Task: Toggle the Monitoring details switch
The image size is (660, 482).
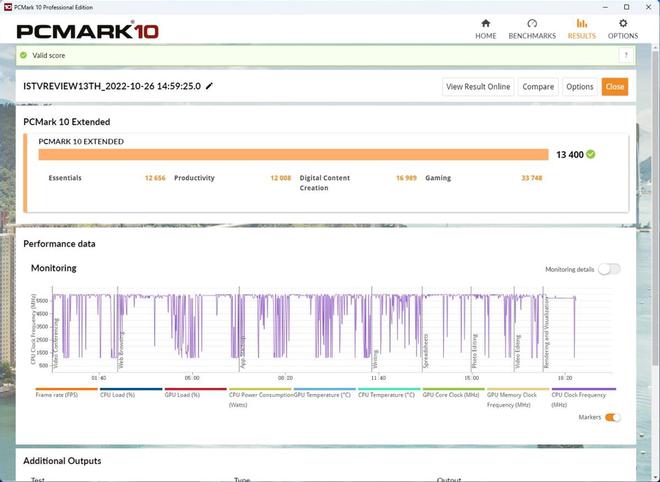Action: (x=609, y=269)
